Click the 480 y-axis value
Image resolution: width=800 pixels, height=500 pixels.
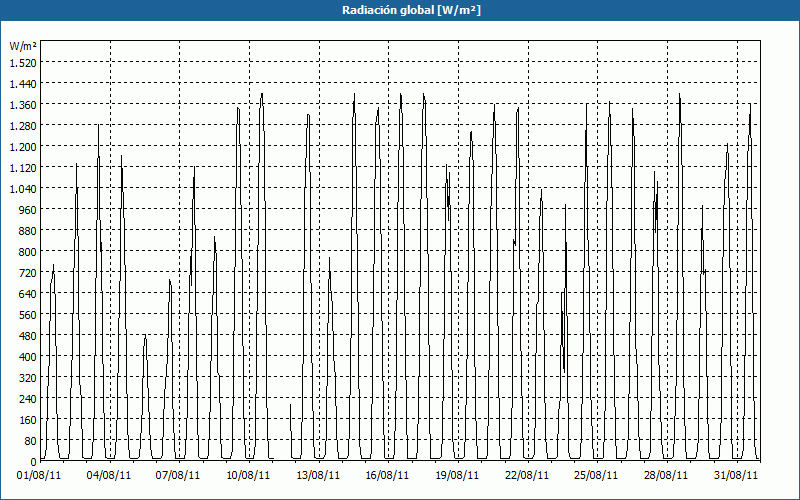(28, 336)
